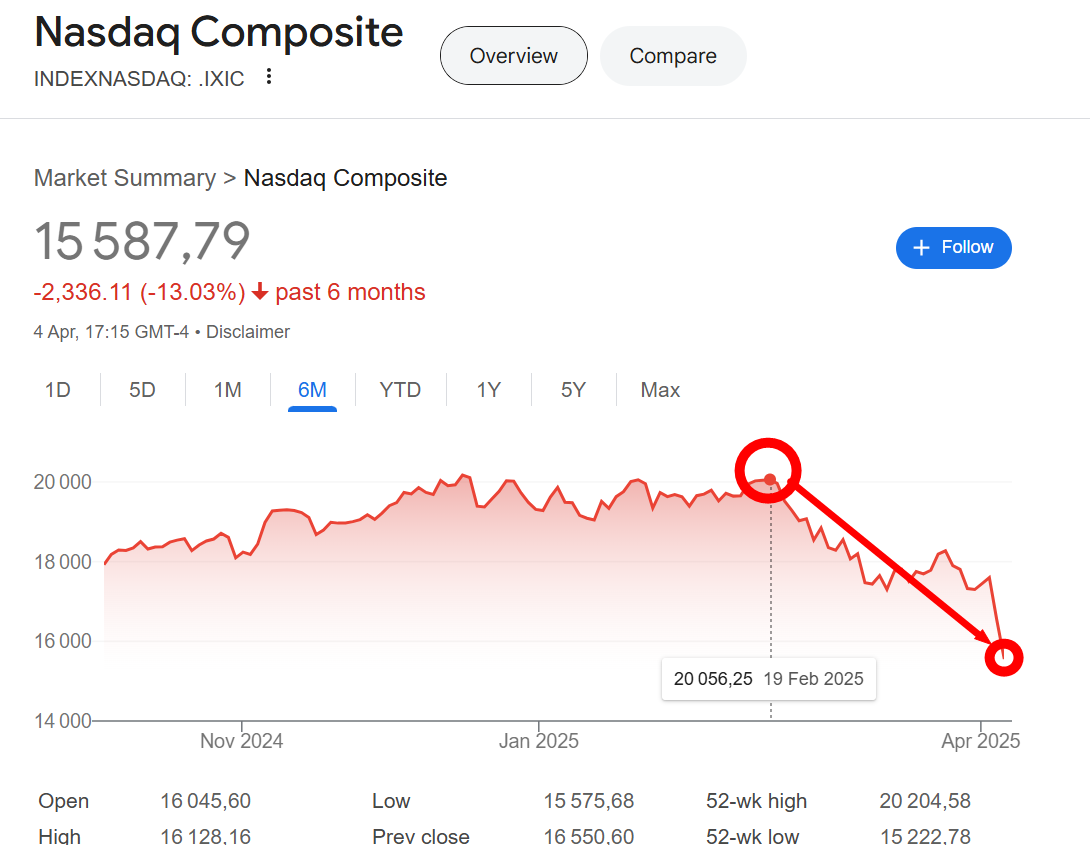The height and width of the screenshot is (845, 1090).
Task: Select the 5D time range
Action: (143, 390)
